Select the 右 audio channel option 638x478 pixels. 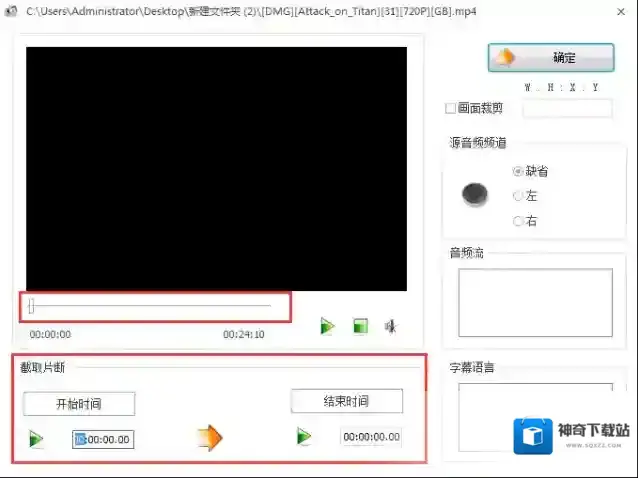point(518,221)
